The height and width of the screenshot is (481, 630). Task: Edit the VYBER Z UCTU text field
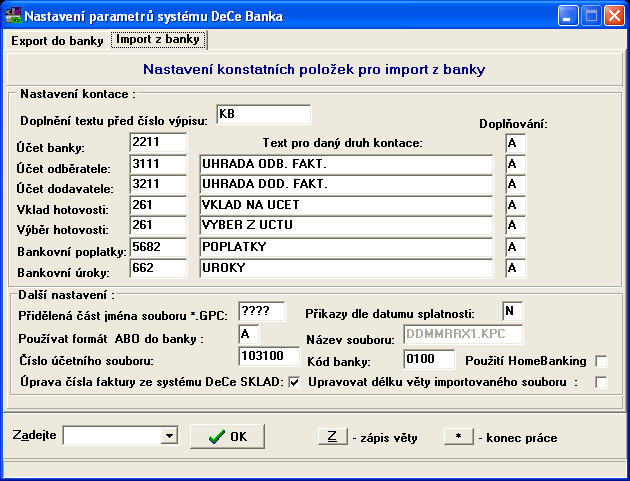(x=346, y=225)
